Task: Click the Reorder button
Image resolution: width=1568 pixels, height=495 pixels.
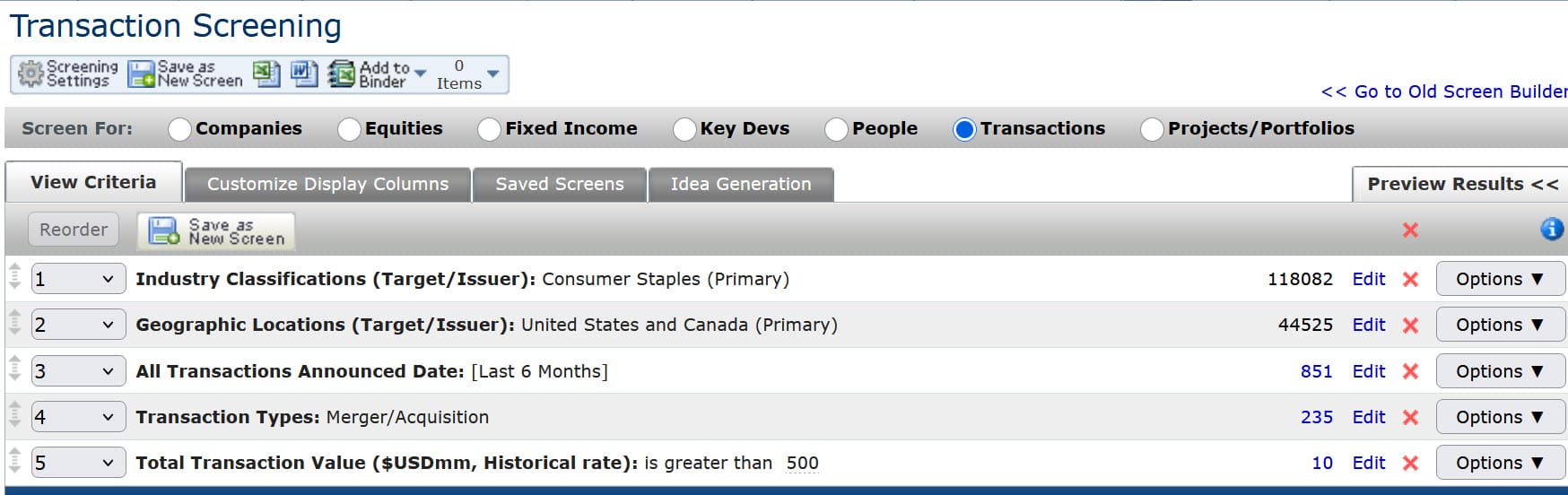Action: pyautogui.click(x=74, y=230)
